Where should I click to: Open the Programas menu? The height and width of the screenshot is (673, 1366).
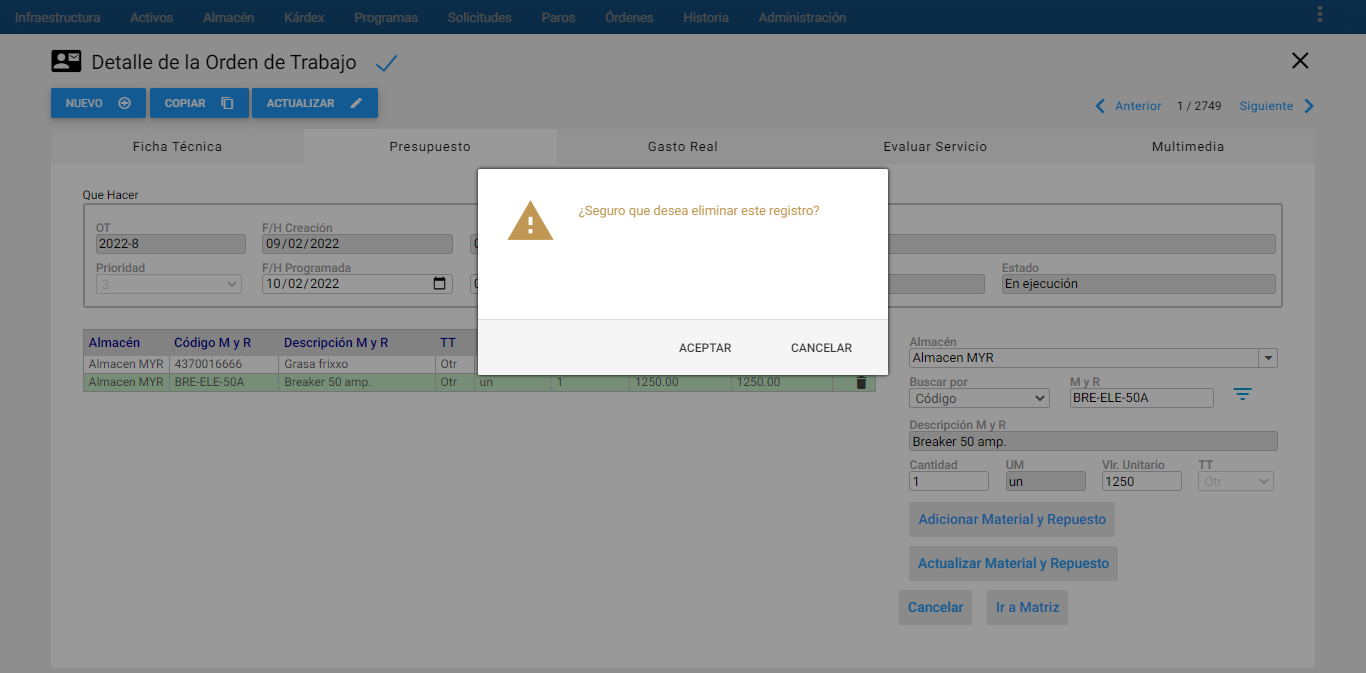click(x=386, y=17)
